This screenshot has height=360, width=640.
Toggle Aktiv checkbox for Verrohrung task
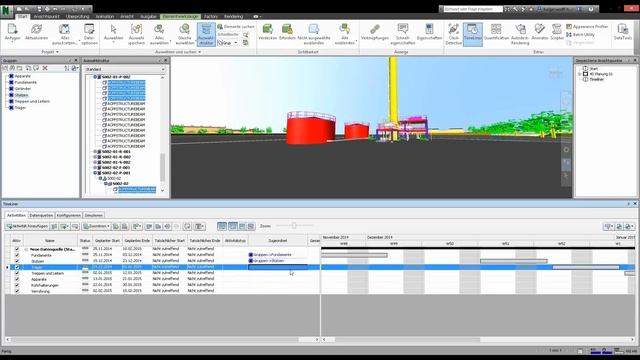coord(17,291)
